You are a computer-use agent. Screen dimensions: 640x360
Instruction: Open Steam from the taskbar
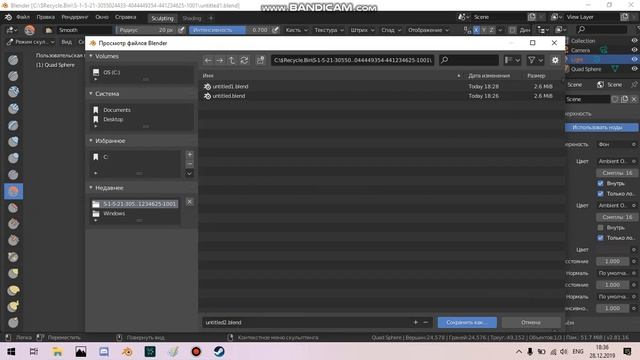(x=219, y=351)
